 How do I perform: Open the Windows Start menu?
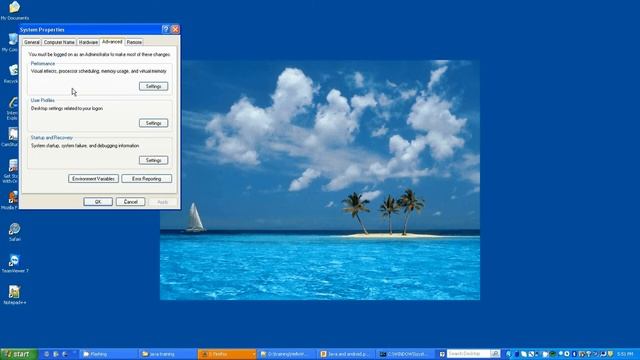19,354
